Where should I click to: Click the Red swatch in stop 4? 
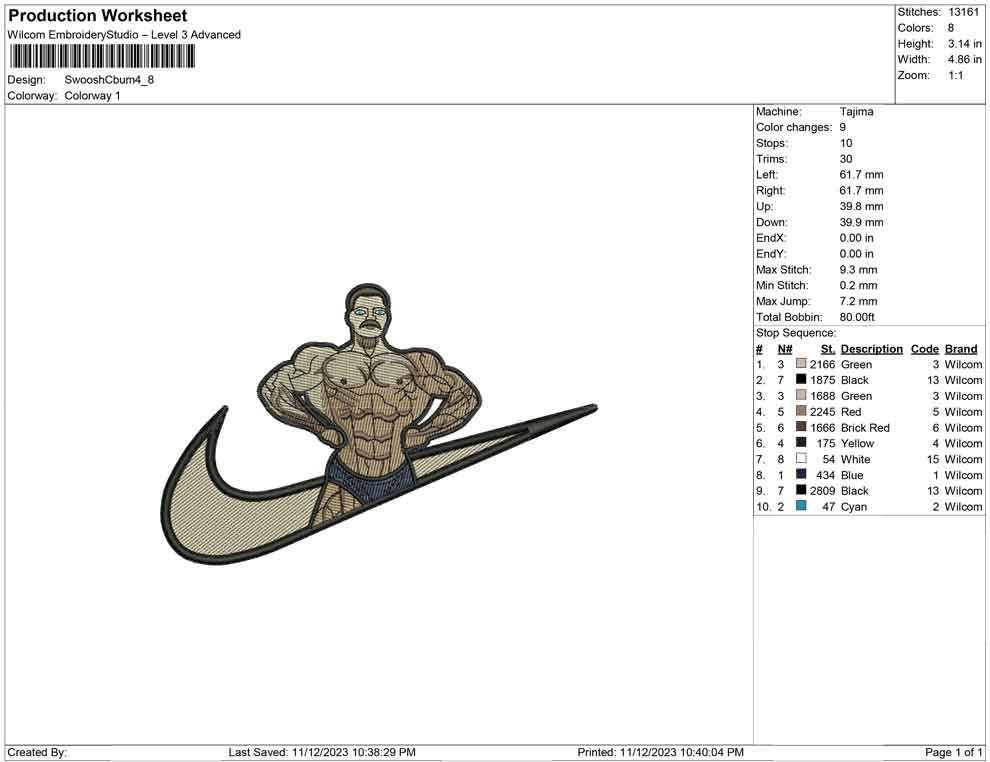coord(801,411)
